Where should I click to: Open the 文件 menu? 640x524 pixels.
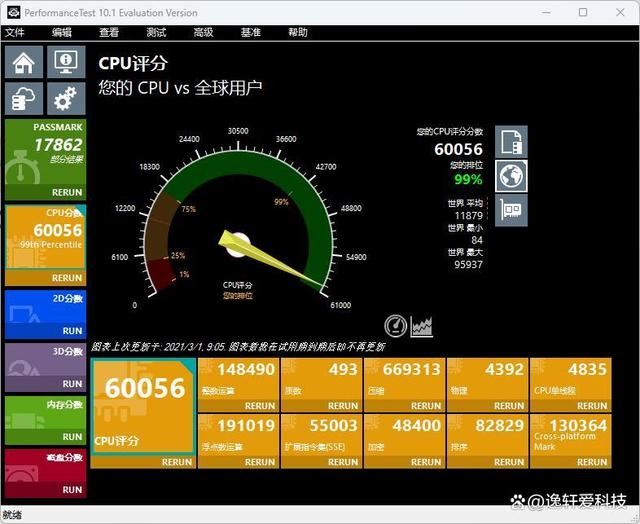16,32
